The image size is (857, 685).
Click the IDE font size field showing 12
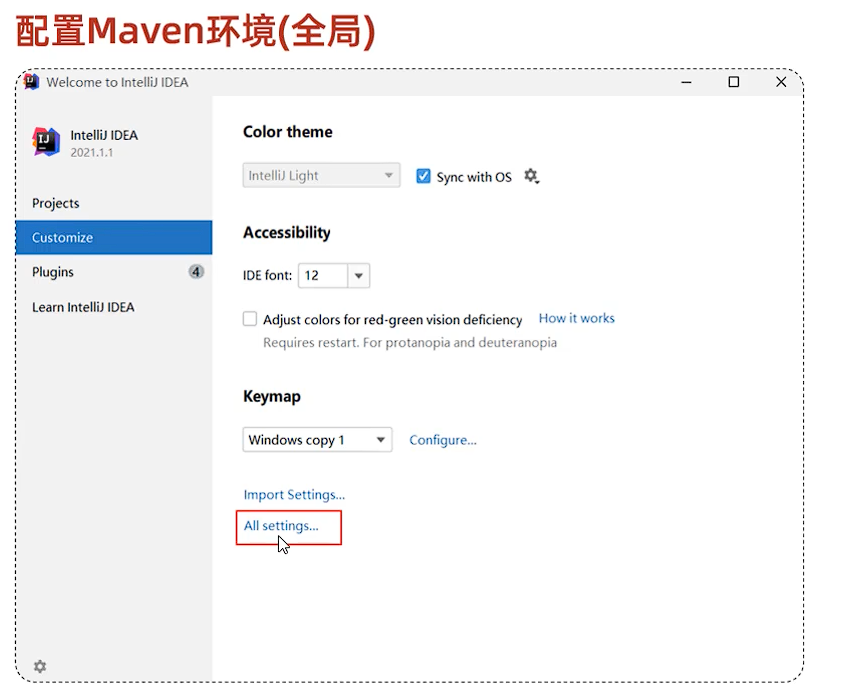(322, 276)
